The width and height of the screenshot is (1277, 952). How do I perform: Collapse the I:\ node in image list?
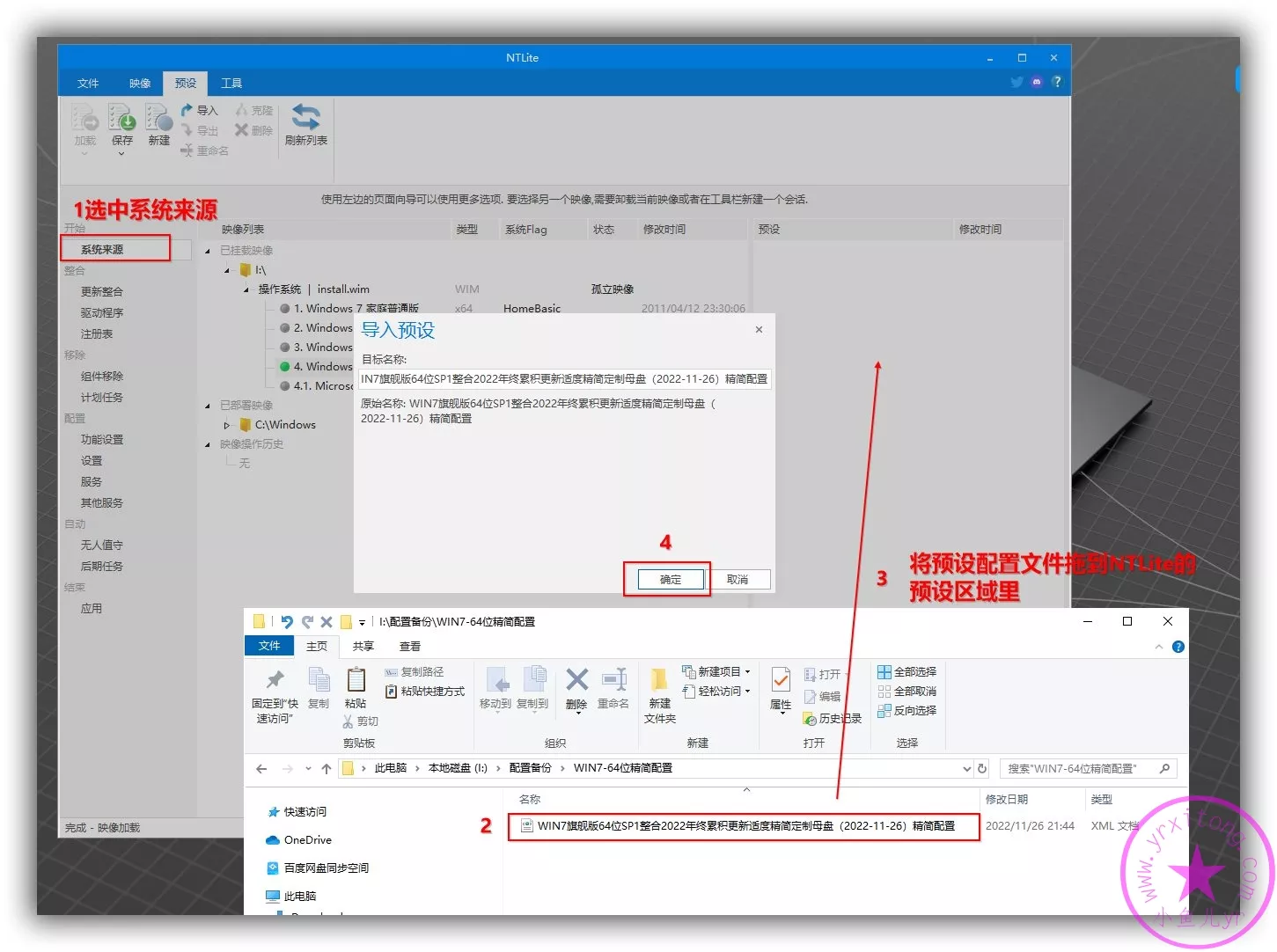(x=227, y=270)
